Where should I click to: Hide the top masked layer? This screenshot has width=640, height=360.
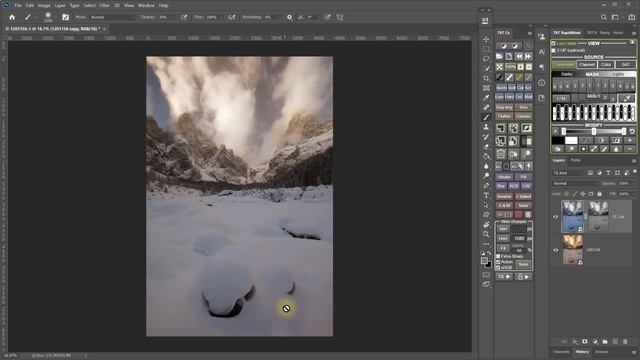[x=556, y=217]
